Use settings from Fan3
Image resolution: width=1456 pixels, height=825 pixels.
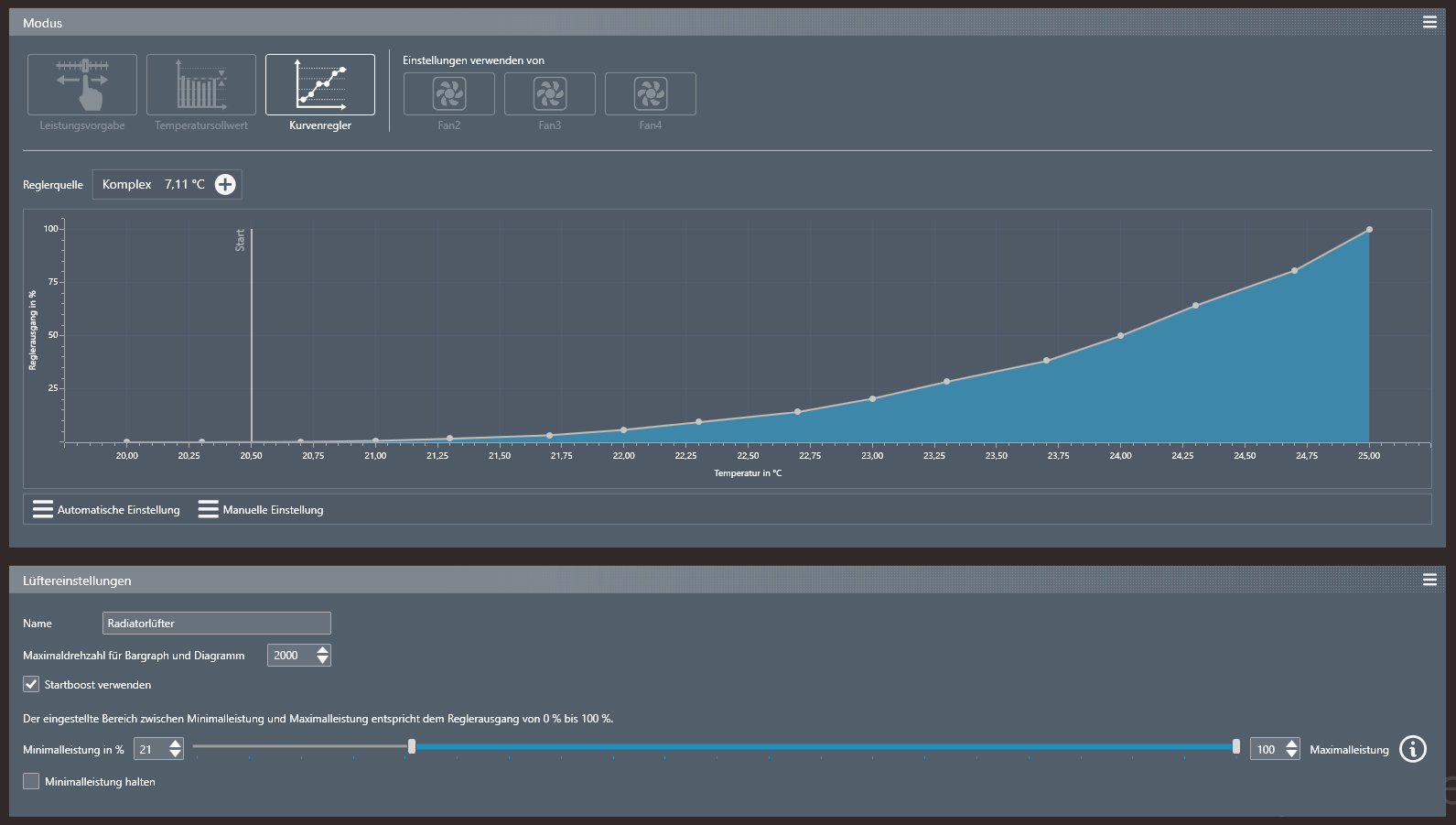click(x=550, y=93)
